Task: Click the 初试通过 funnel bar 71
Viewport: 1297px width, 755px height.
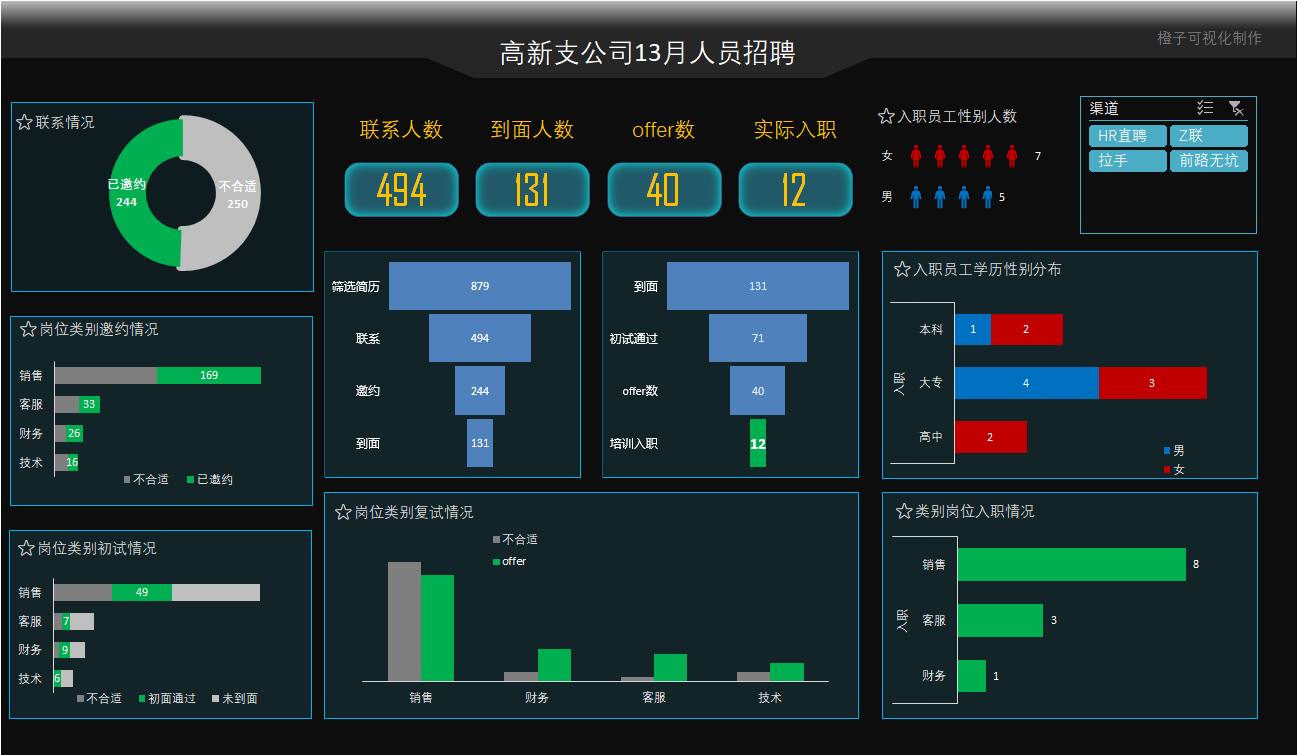Action: (x=758, y=338)
